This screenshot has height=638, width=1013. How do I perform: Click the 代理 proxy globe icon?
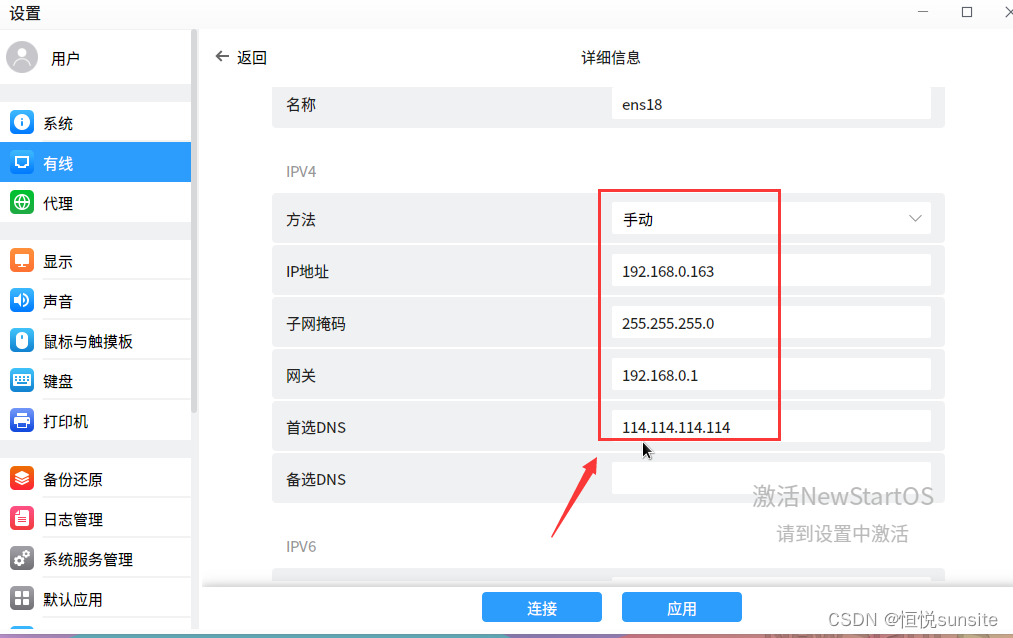pos(22,202)
